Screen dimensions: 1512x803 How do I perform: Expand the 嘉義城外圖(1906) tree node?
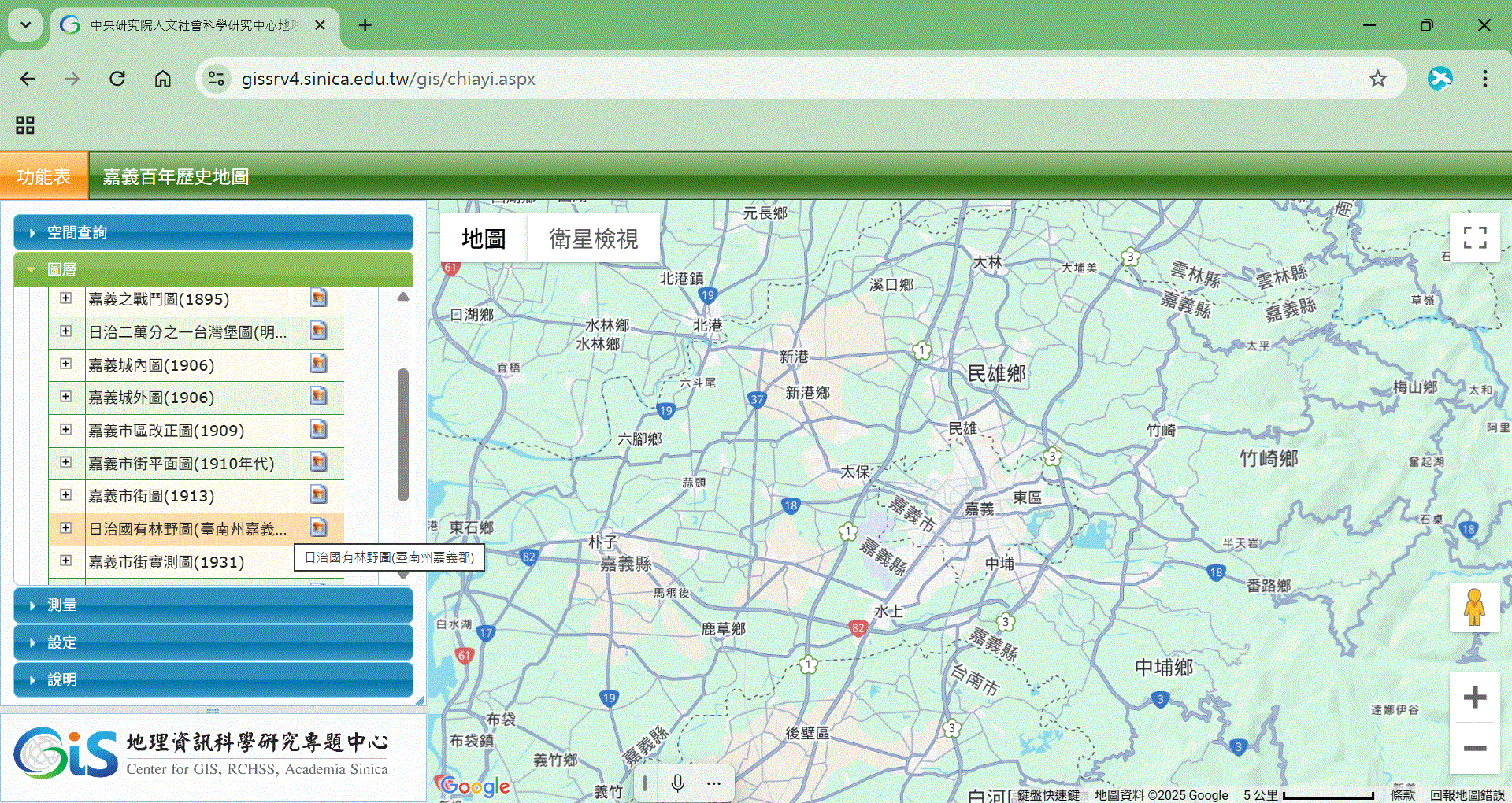[66, 397]
